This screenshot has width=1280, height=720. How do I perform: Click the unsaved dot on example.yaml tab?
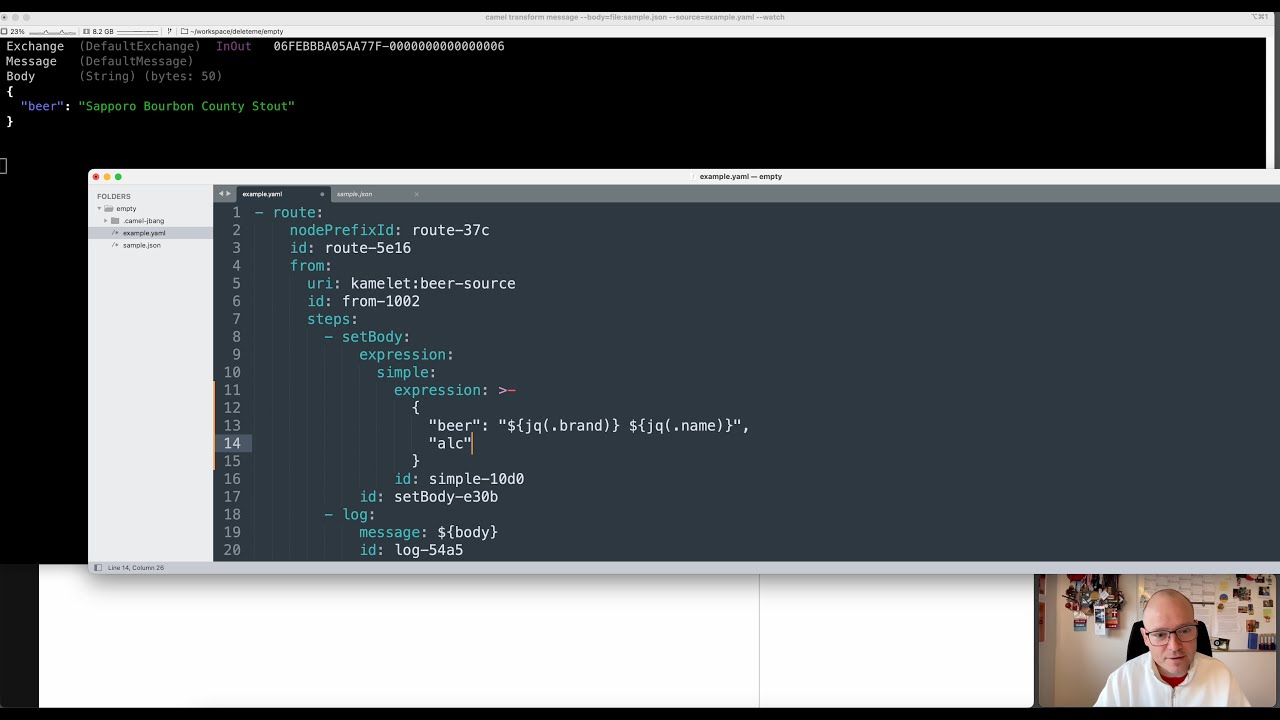point(322,194)
